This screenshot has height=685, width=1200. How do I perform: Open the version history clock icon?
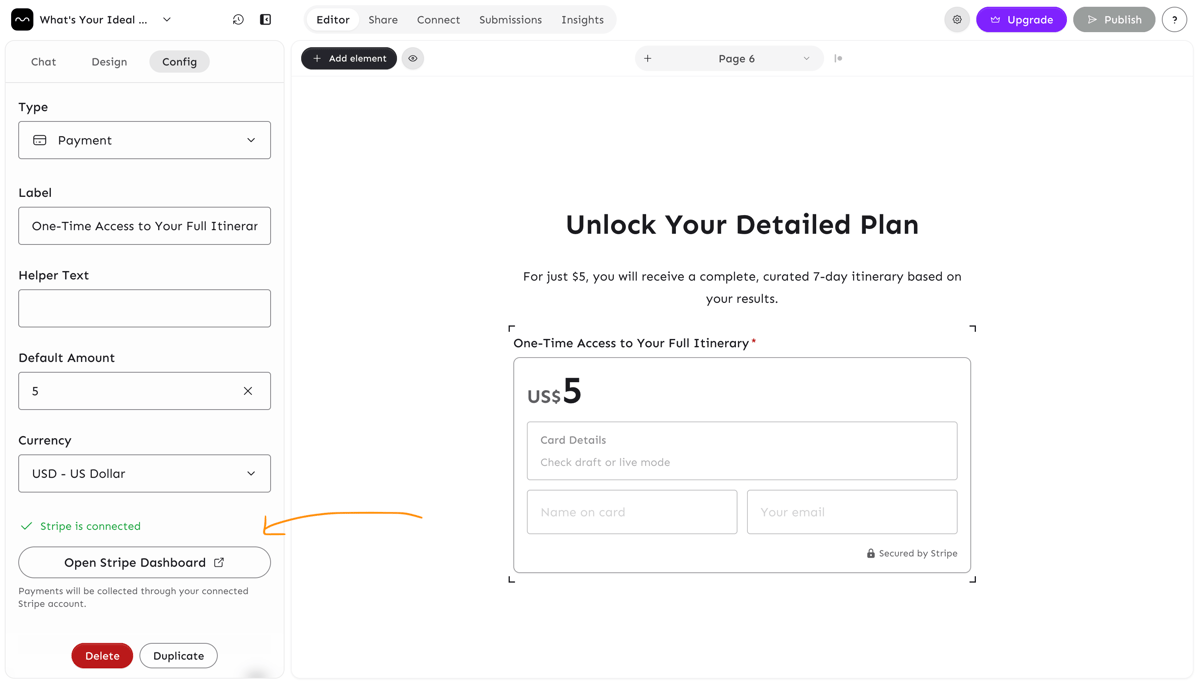(238, 20)
